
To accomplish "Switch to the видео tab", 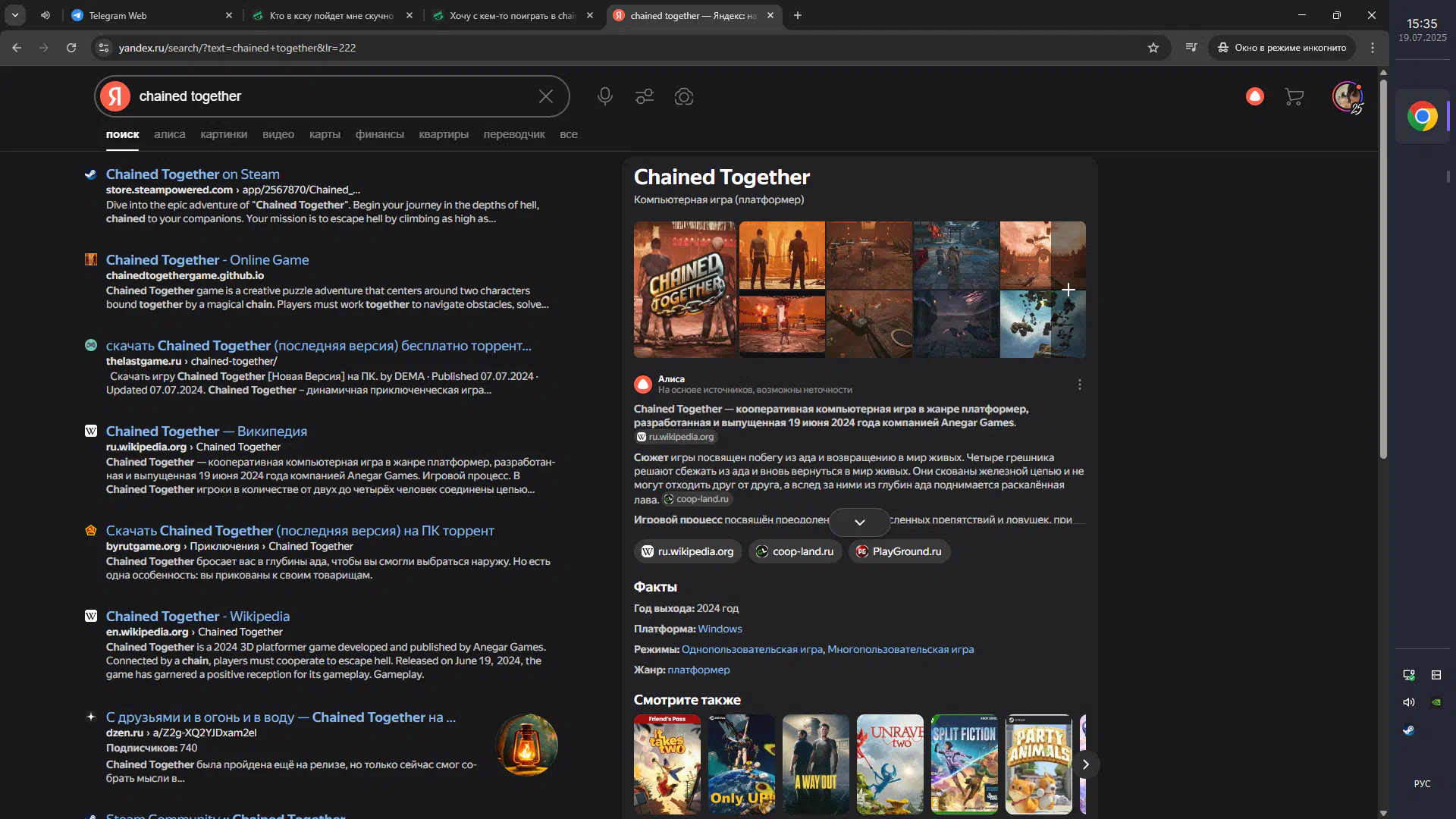I will coord(278,134).
